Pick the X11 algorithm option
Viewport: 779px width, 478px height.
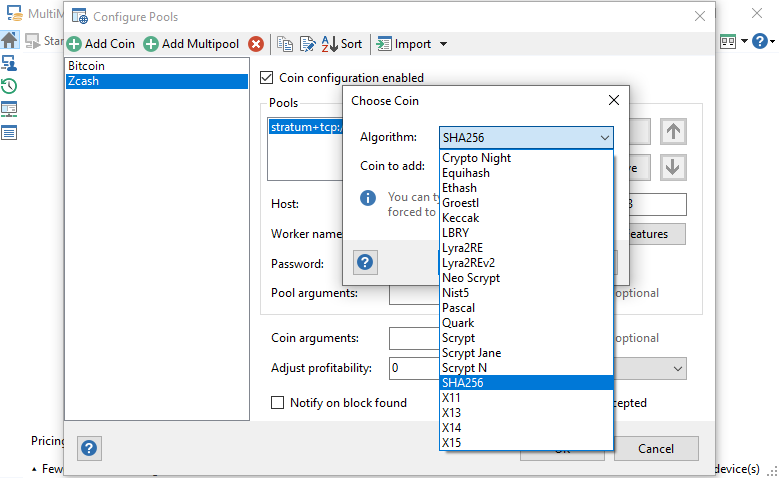452,398
